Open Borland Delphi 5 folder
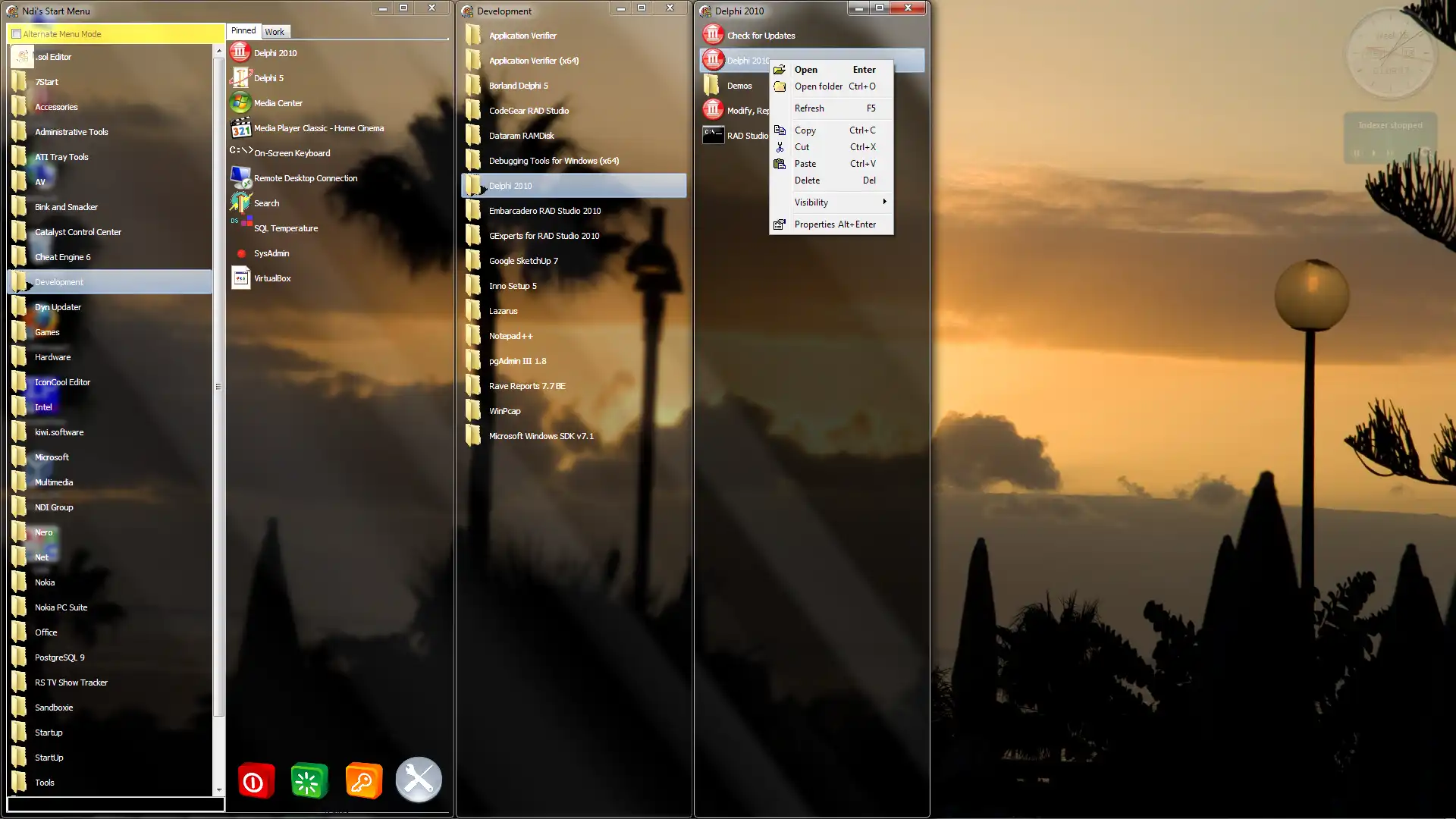Image resolution: width=1456 pixels, height=819 pixels. [x=573, y=86]
